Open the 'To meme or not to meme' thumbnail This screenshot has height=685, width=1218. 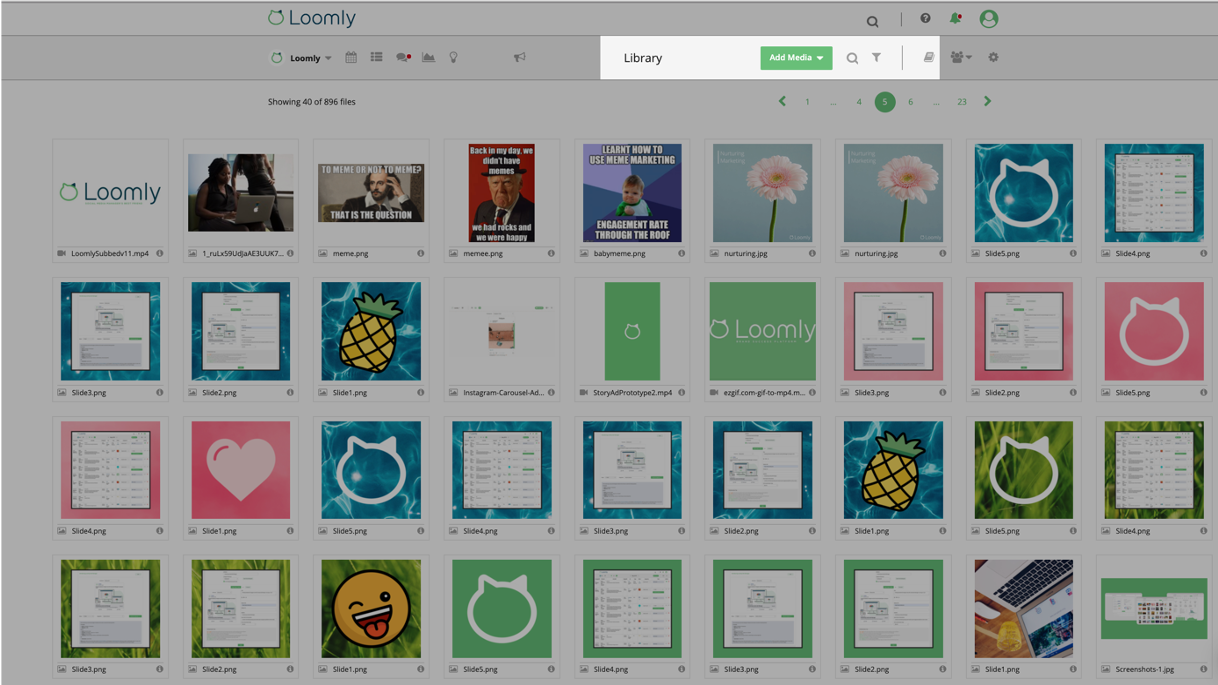[371, 192]
